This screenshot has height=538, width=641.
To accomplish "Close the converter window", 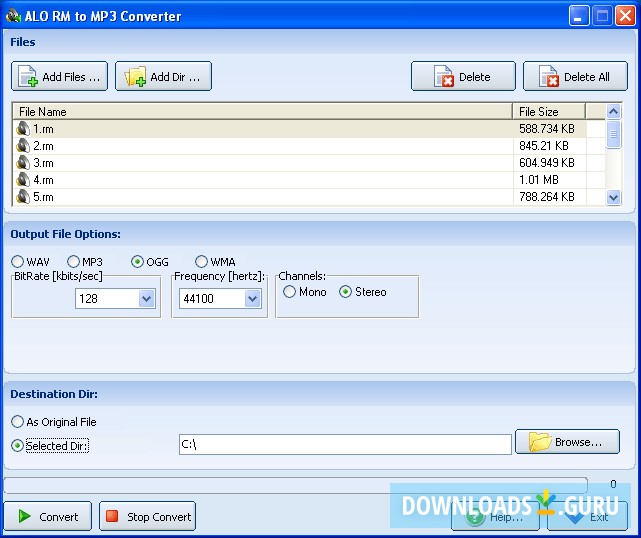I will (625, 16).
